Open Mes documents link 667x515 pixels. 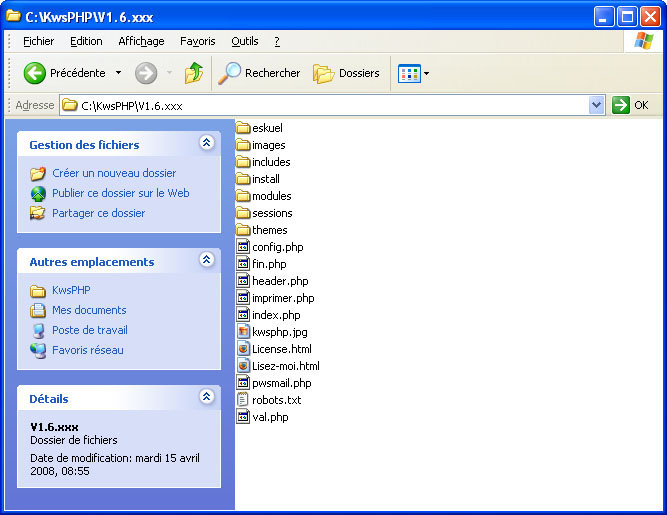point(89,310)
